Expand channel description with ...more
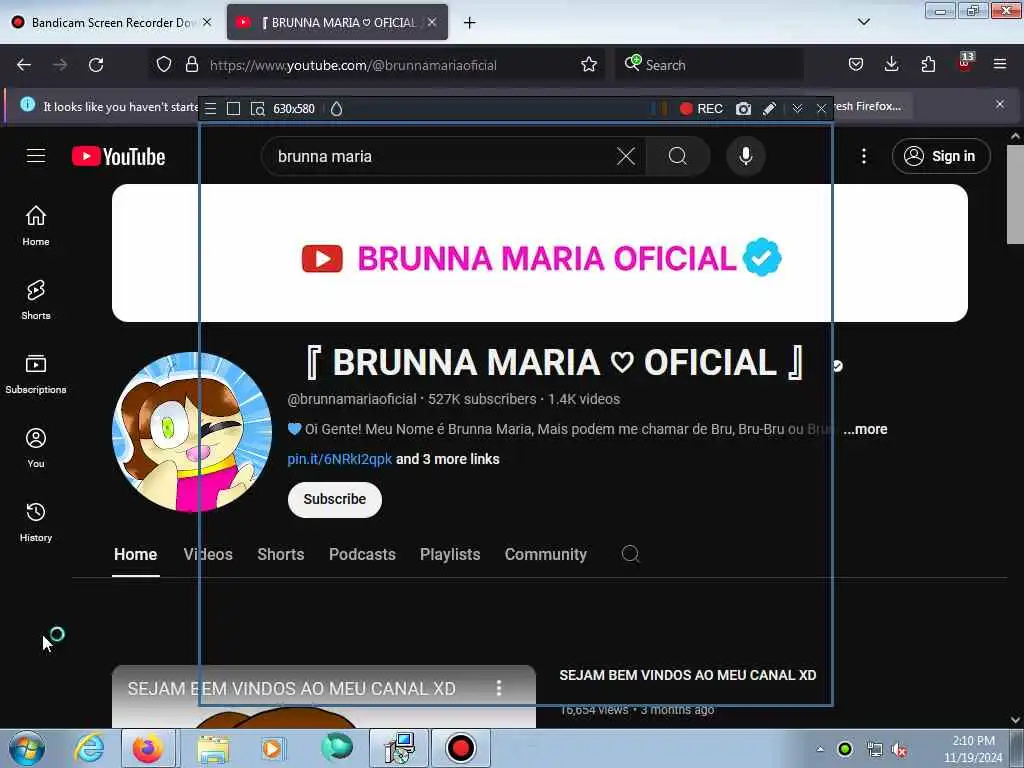1024x768 pixels. pyautogui.click(x=865, y=429)
